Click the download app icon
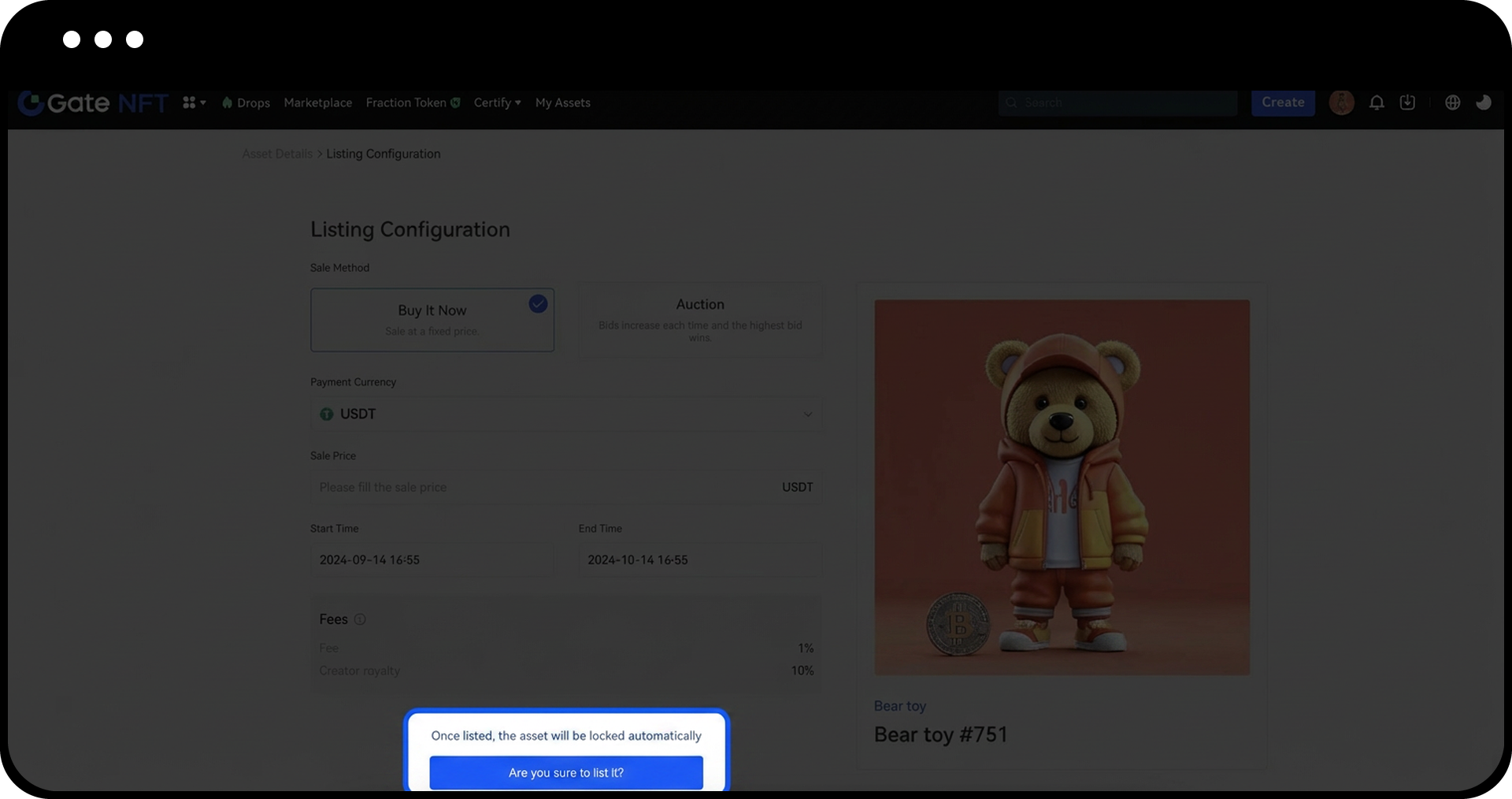This screenshot has height=799, width=1512. tap(1407, 103)
